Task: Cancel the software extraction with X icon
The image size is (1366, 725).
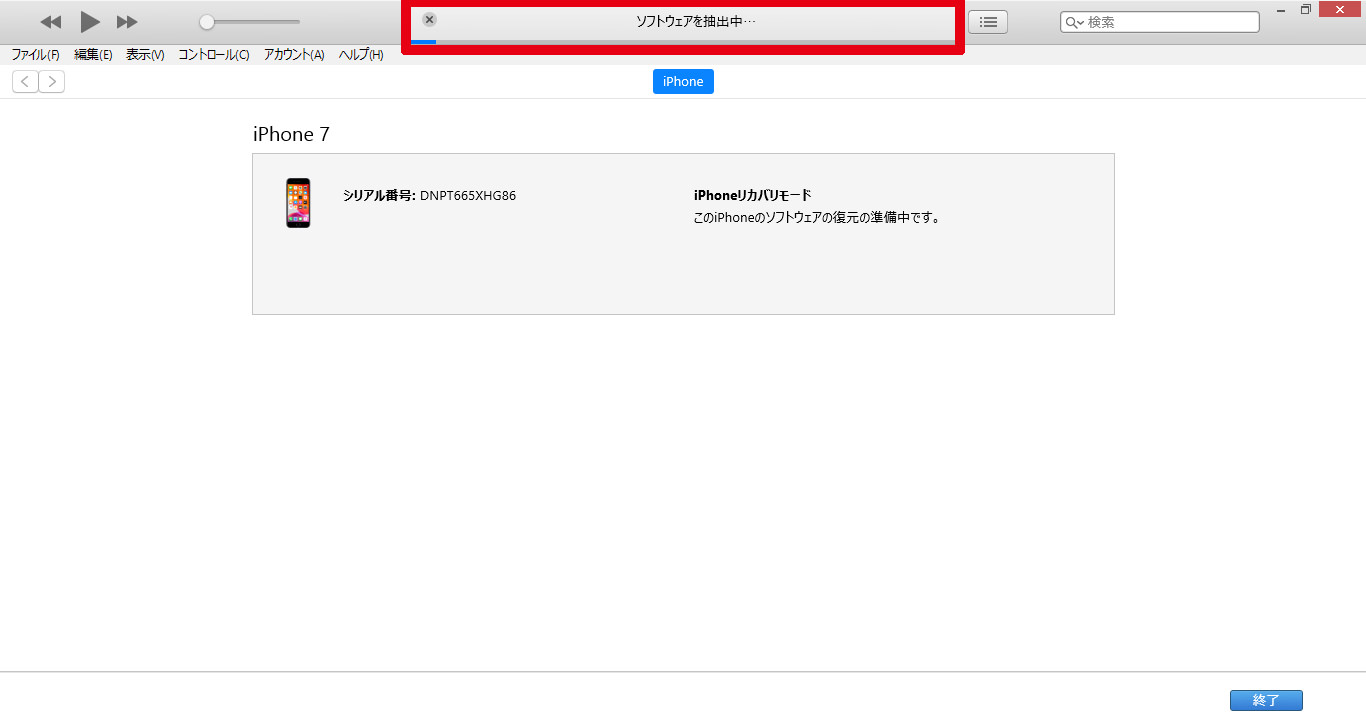Action: (x=429, y=20)
